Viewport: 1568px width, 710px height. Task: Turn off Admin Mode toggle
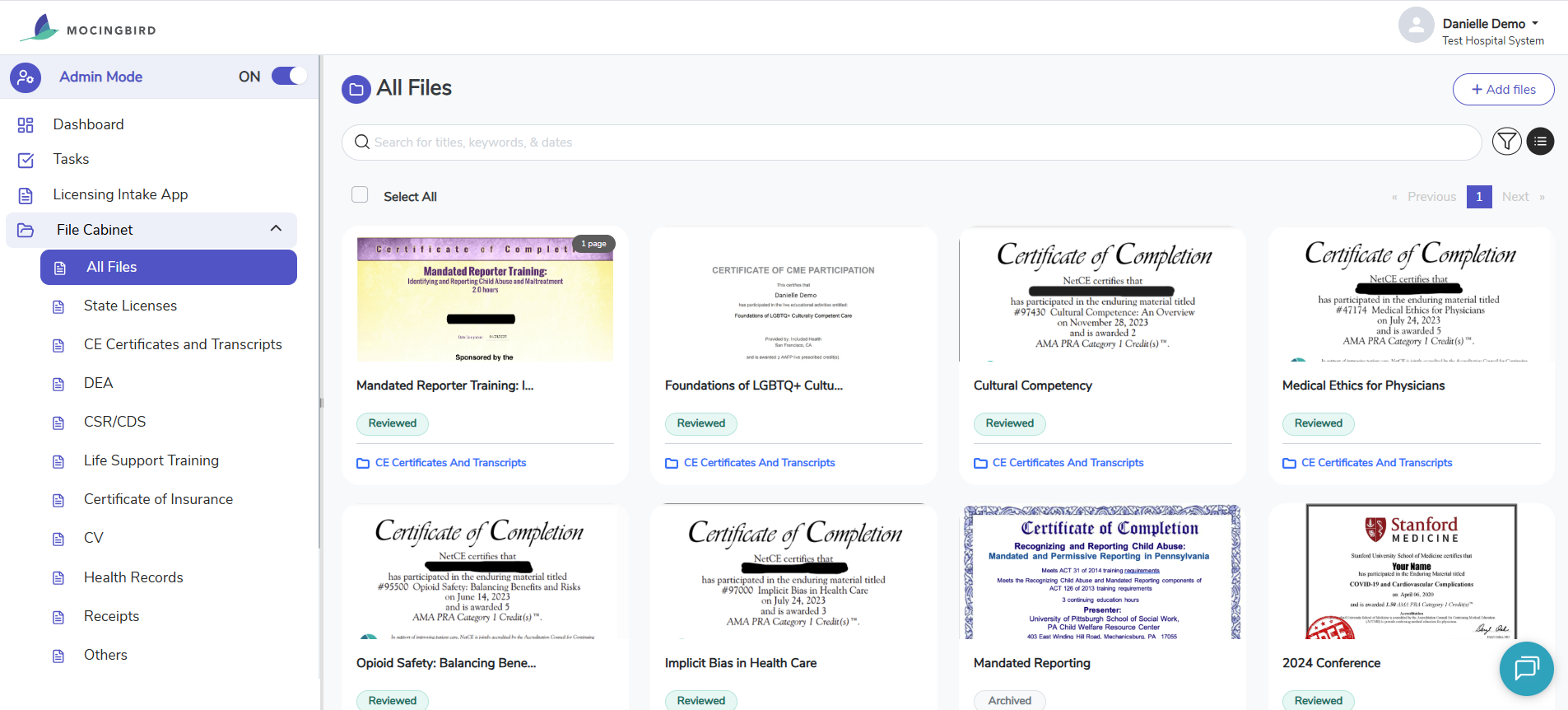point(289,77)
